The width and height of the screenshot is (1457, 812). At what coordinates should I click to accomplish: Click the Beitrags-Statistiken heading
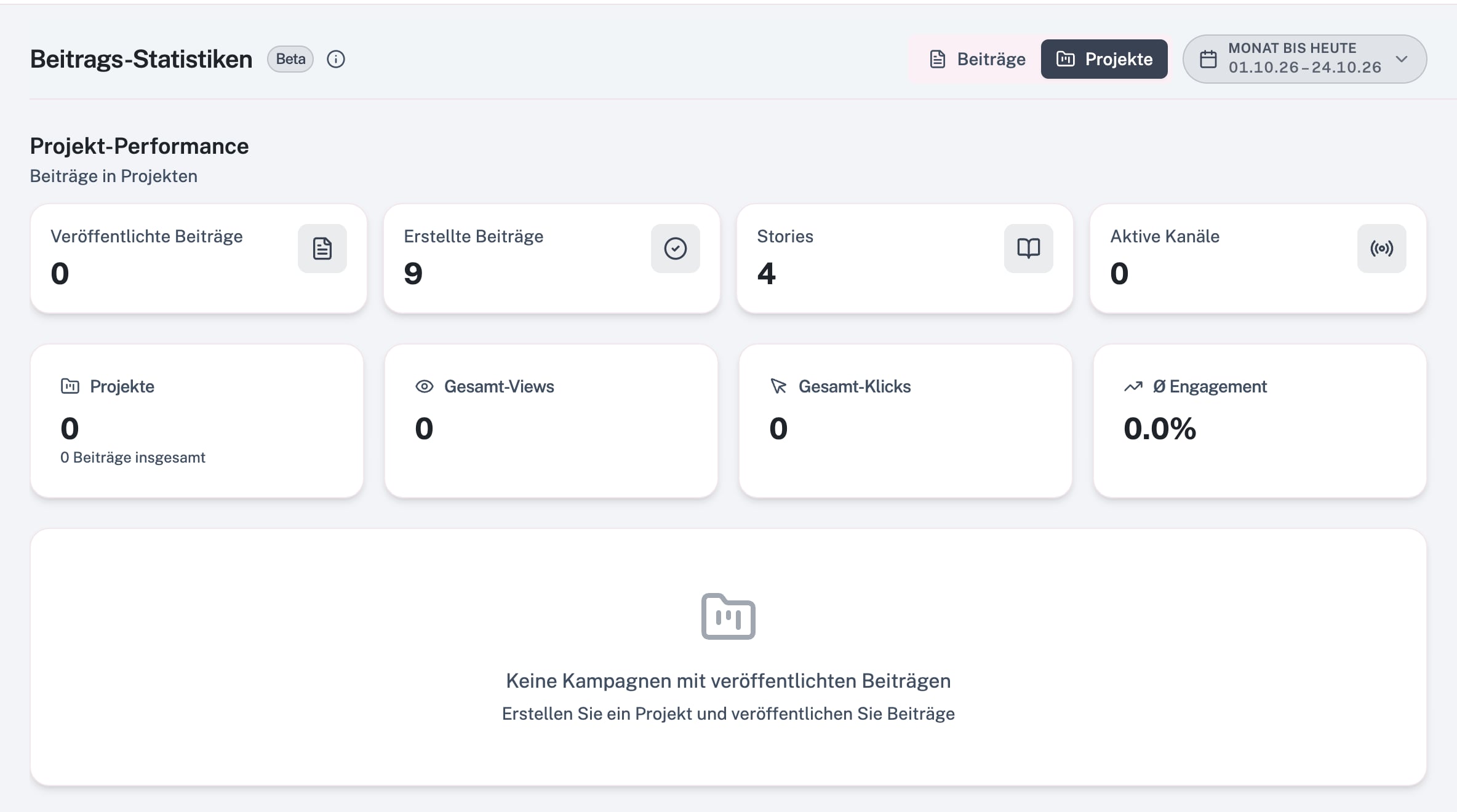[142, 59]
